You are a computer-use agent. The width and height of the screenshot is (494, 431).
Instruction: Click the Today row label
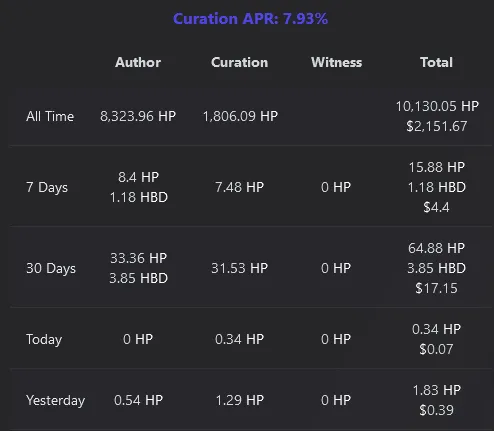44,339
